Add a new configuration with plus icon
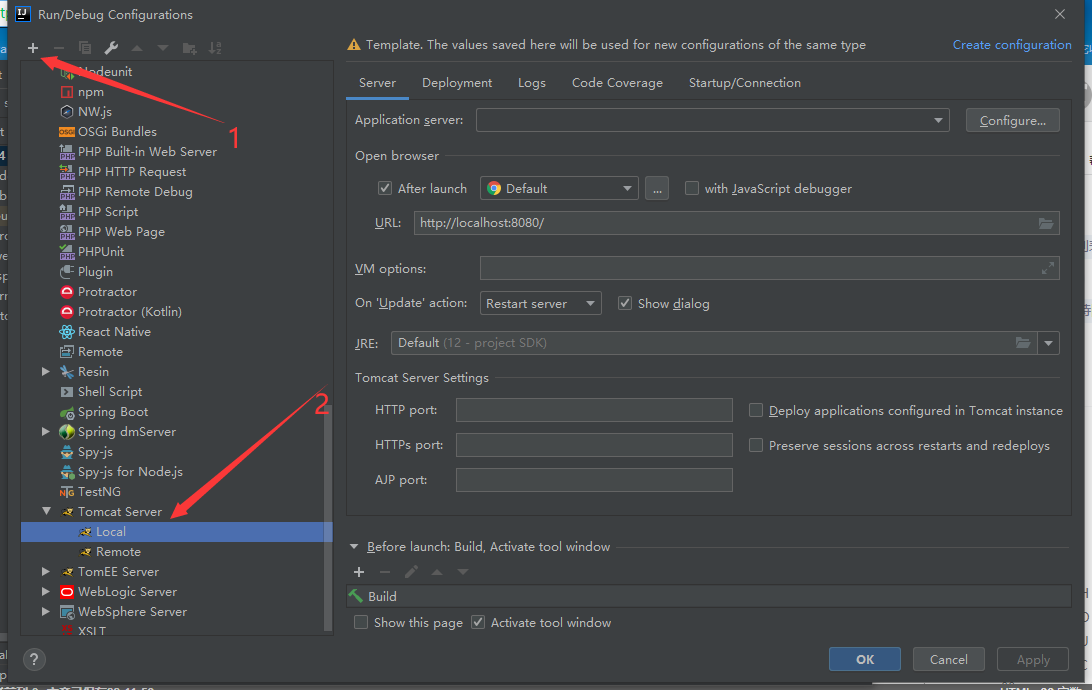 (33, 48)
